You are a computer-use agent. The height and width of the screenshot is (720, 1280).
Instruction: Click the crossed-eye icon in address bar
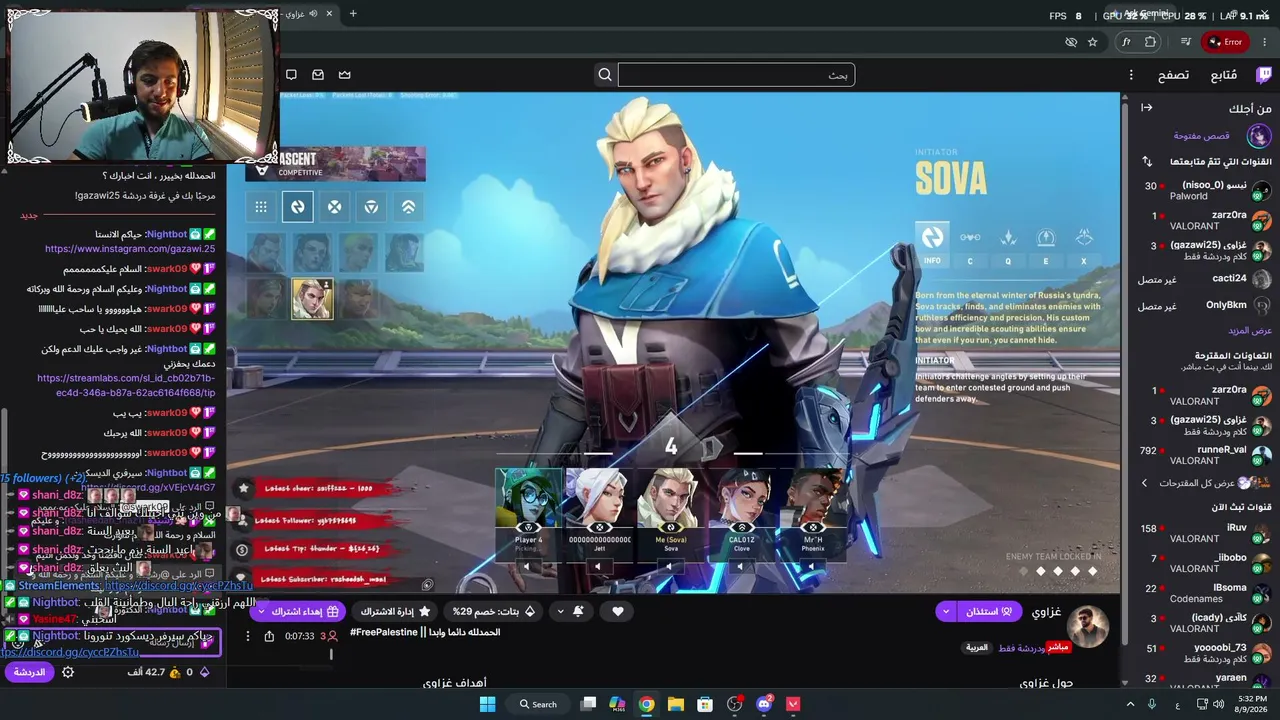(1071, 42)
